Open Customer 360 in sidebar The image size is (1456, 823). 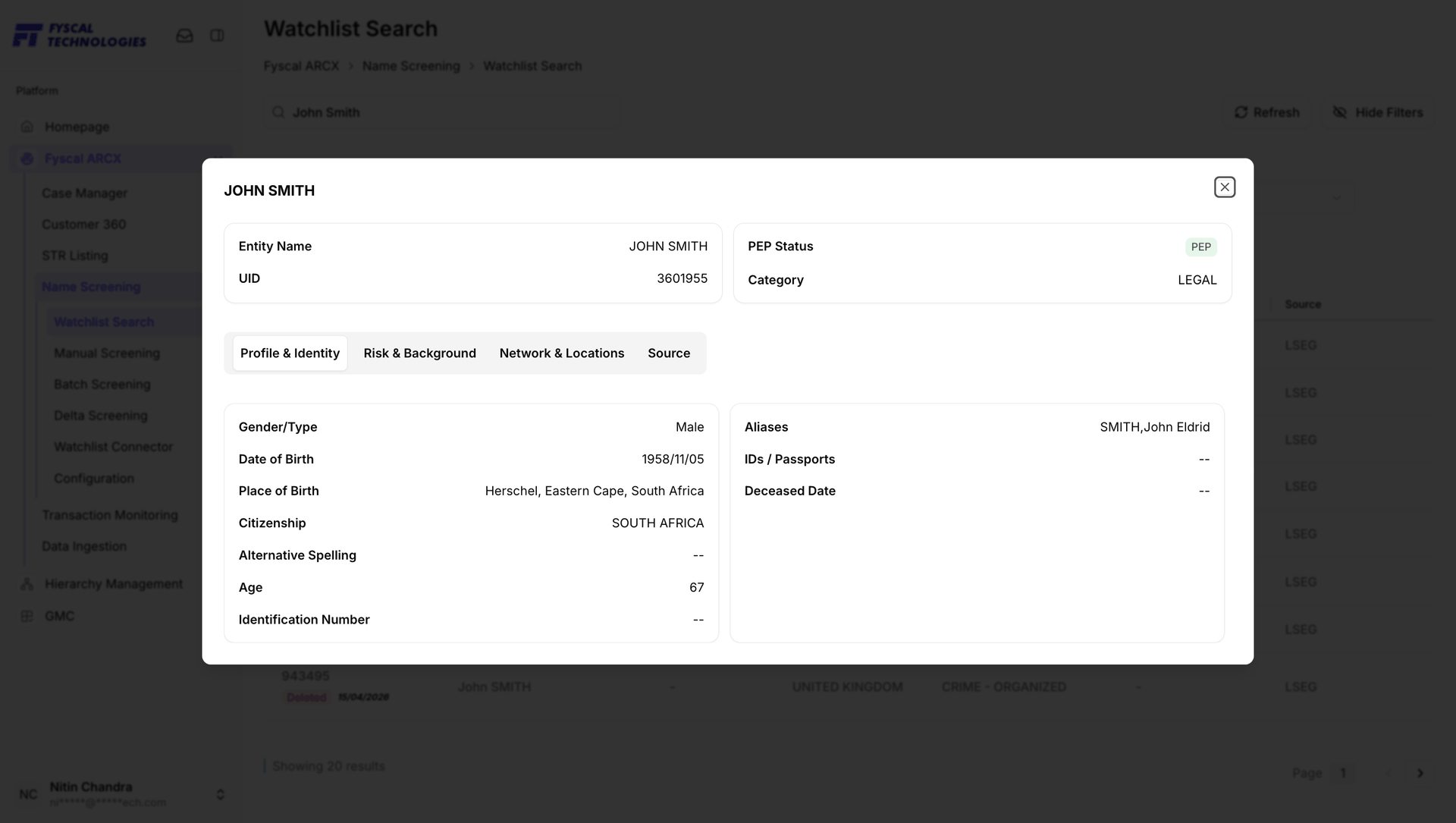[84, 225]
